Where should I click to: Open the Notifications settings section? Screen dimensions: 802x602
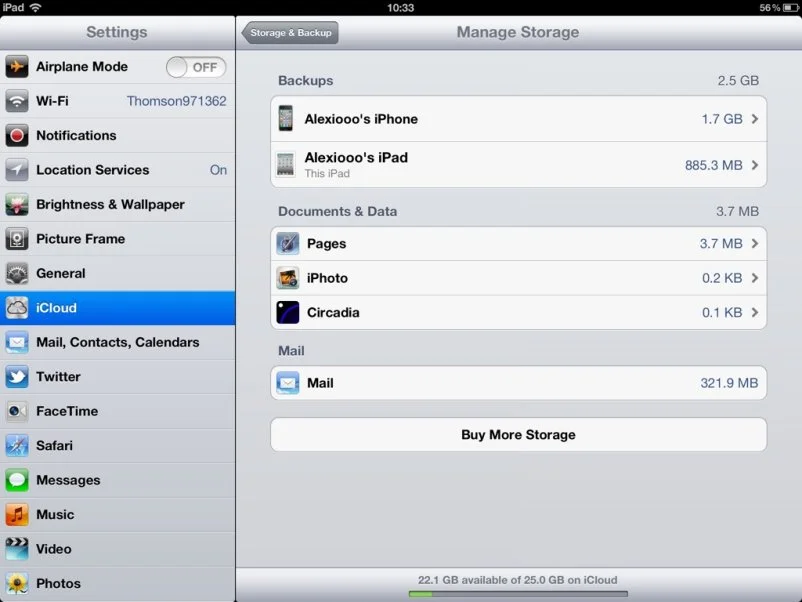118,136
